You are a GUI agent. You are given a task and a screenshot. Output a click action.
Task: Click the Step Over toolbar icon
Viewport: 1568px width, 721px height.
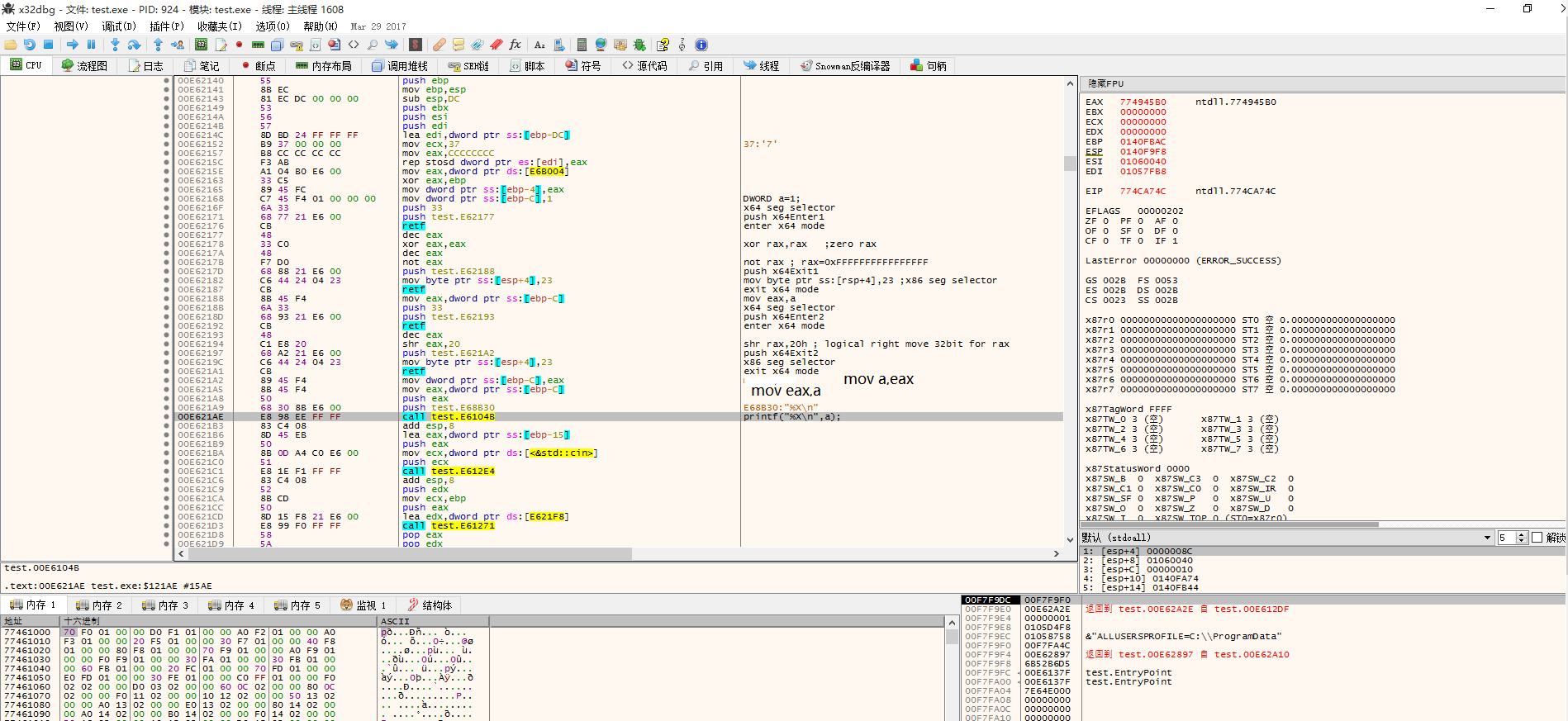pyautogui.click(x=134, y=45)
